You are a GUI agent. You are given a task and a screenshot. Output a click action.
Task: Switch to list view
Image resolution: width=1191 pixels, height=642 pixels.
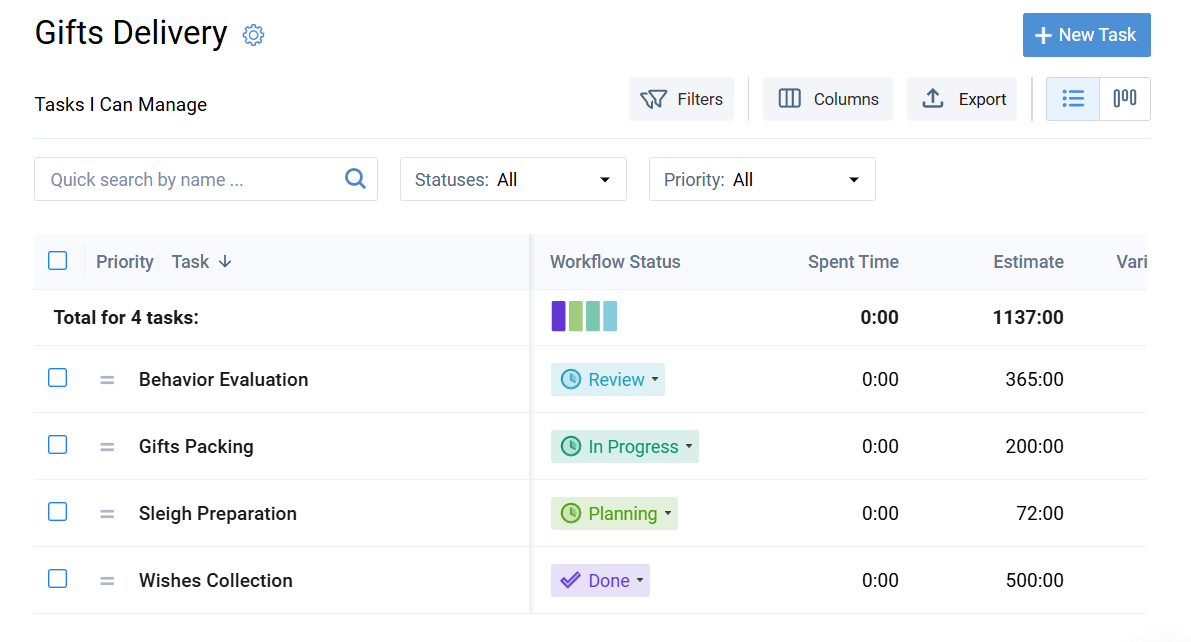click(x=1072, y=99)
